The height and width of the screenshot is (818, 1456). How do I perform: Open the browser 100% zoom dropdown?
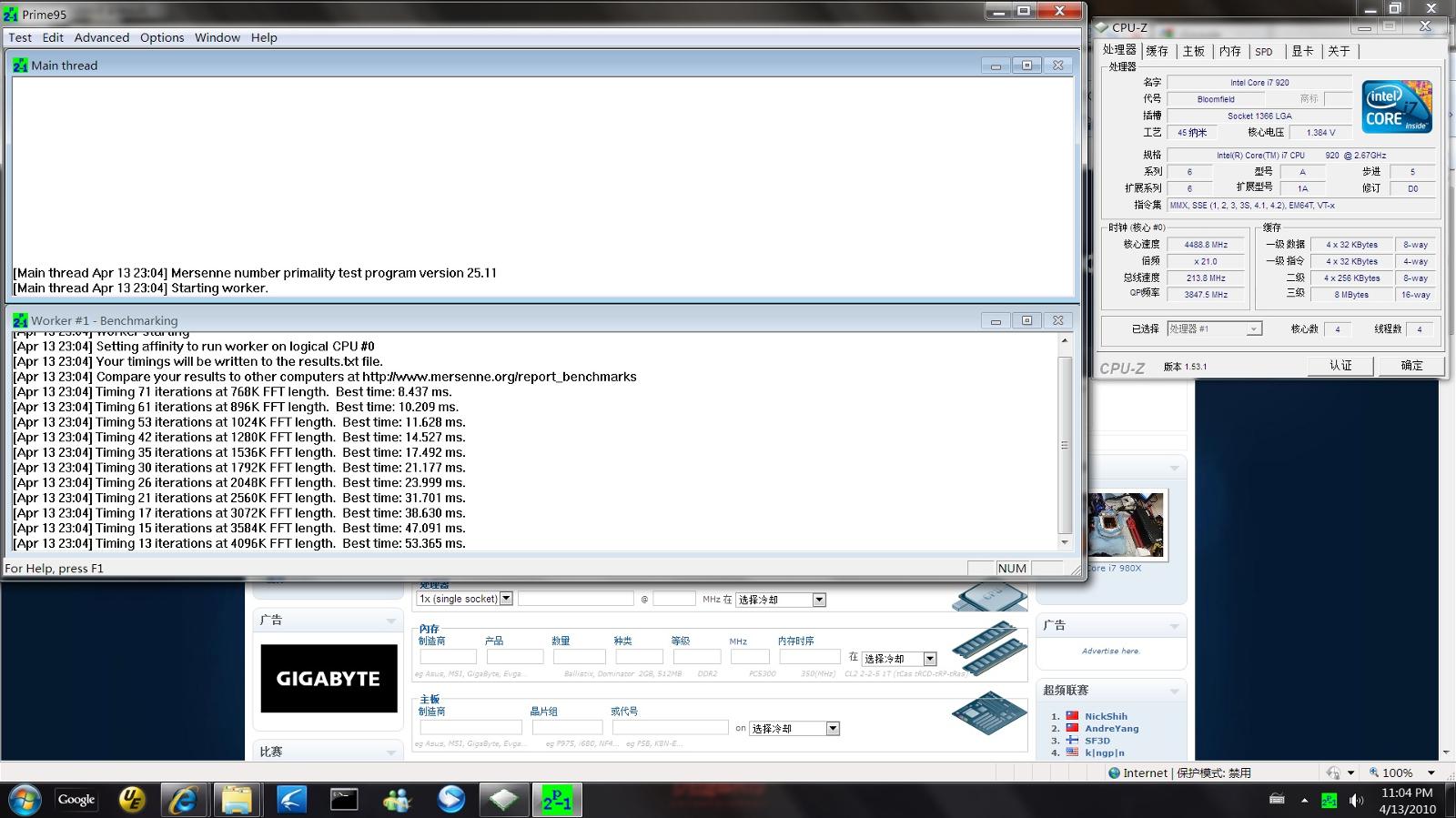pos(1431,773)
